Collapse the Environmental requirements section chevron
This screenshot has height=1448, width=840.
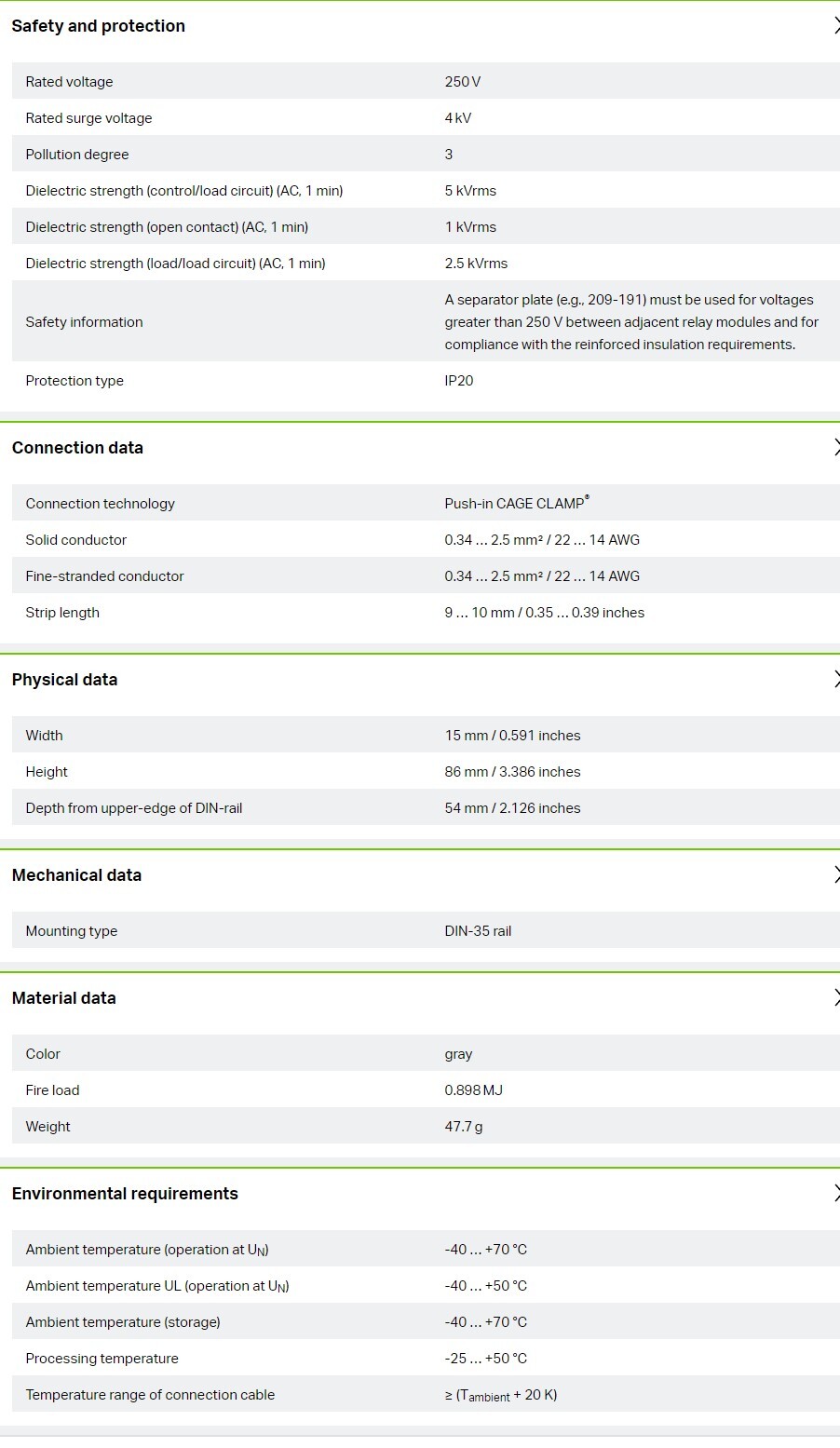coord(835,1194)
